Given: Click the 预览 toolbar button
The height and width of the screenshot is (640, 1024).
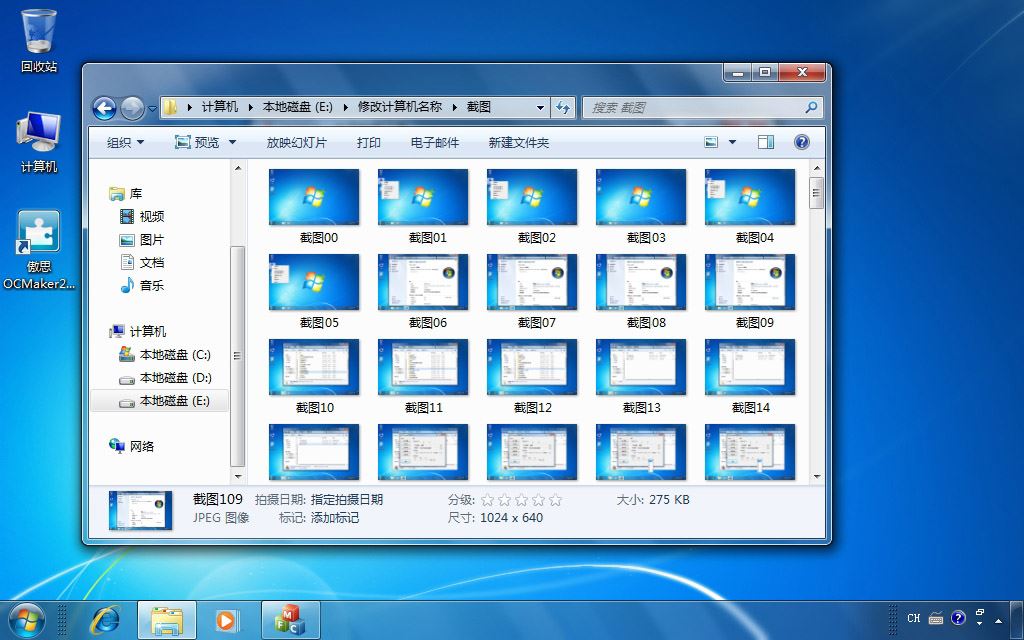Looking at the screenshot, I should click(198, 142).
